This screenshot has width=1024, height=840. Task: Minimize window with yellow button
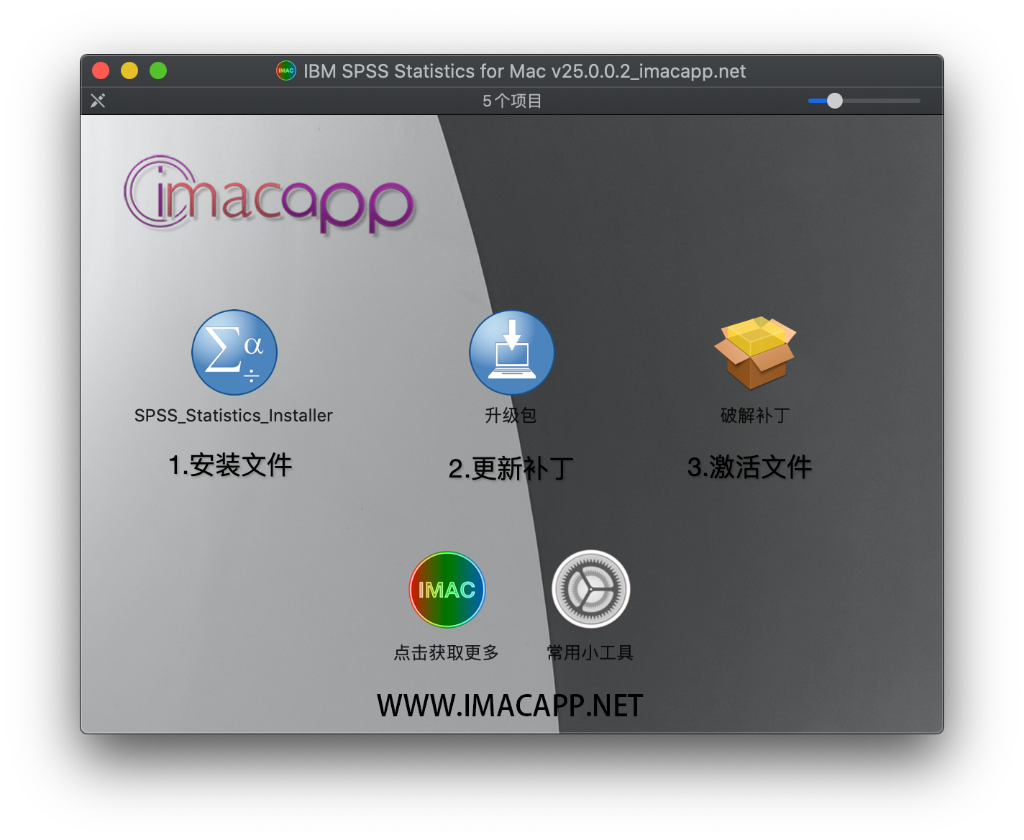129,71
